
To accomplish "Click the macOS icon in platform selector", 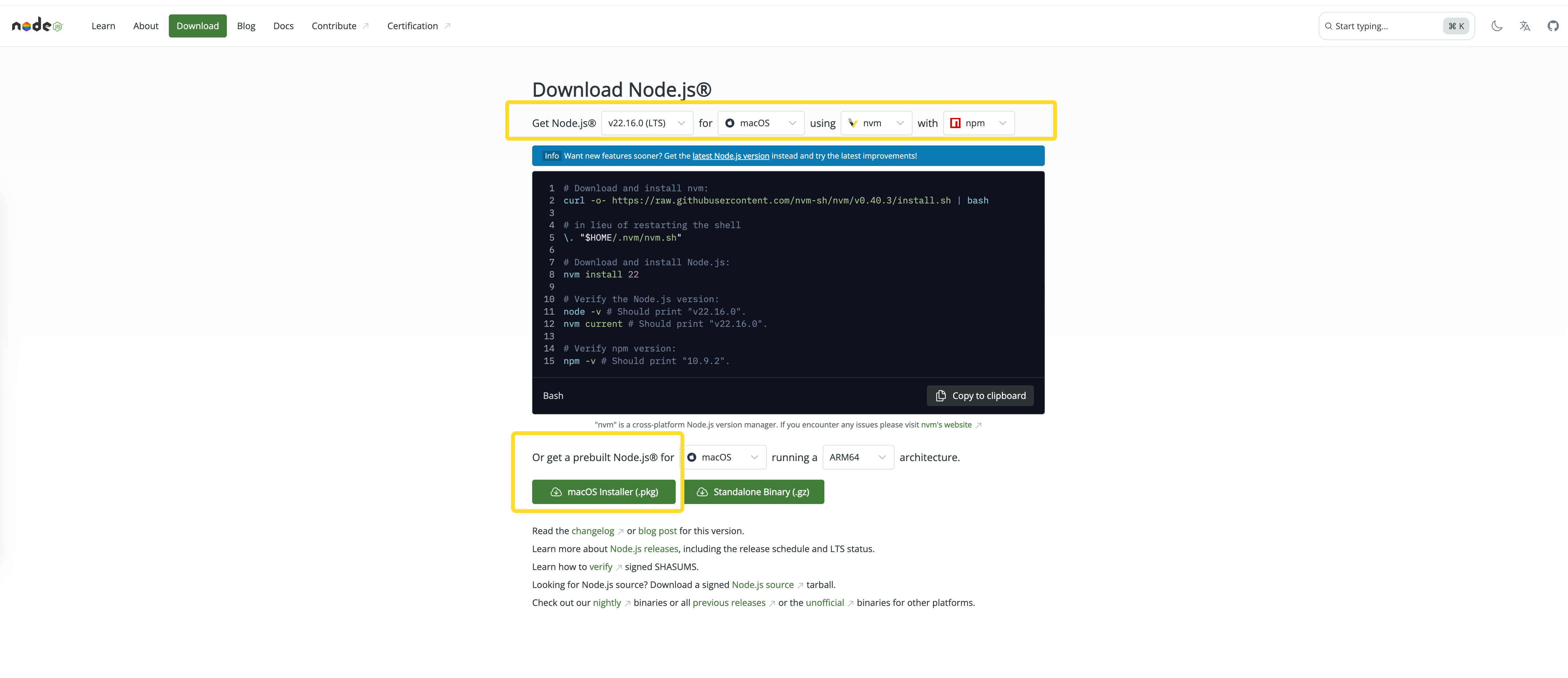I will 729,123.
